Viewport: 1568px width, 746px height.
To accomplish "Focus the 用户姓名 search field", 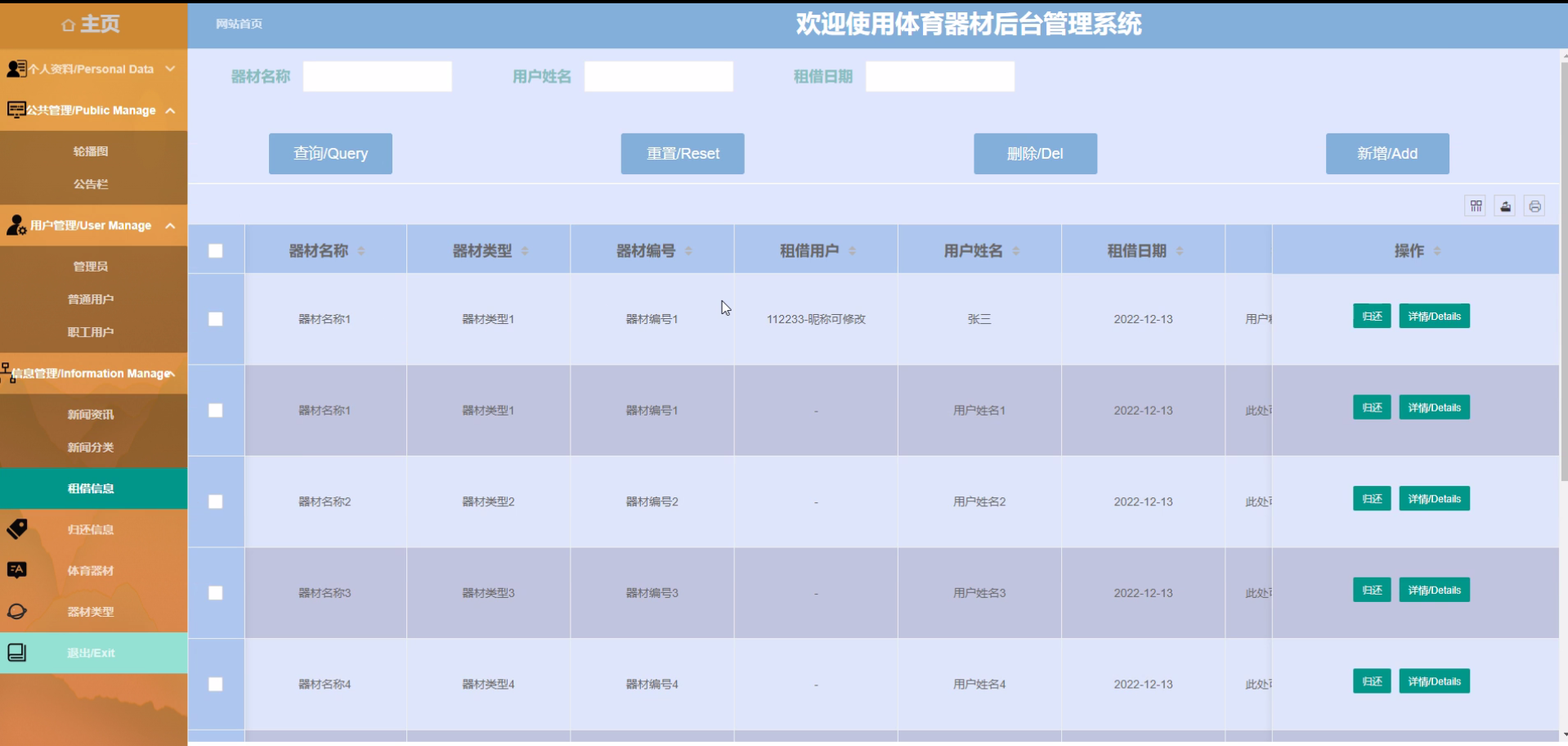I will coord(659,76).
